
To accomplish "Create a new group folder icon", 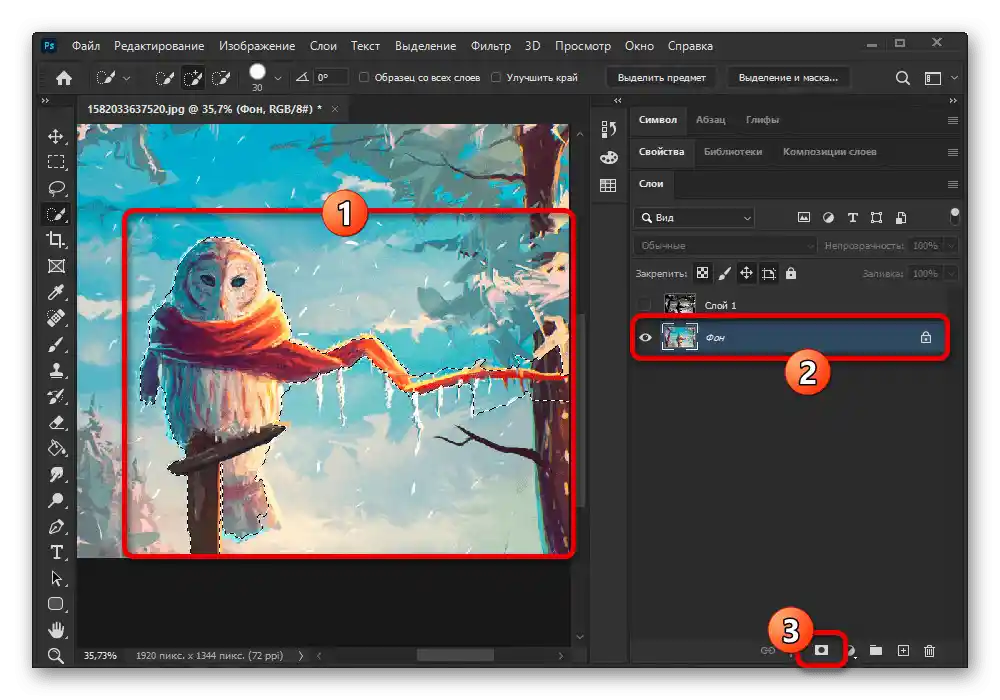I will point(876,650).
